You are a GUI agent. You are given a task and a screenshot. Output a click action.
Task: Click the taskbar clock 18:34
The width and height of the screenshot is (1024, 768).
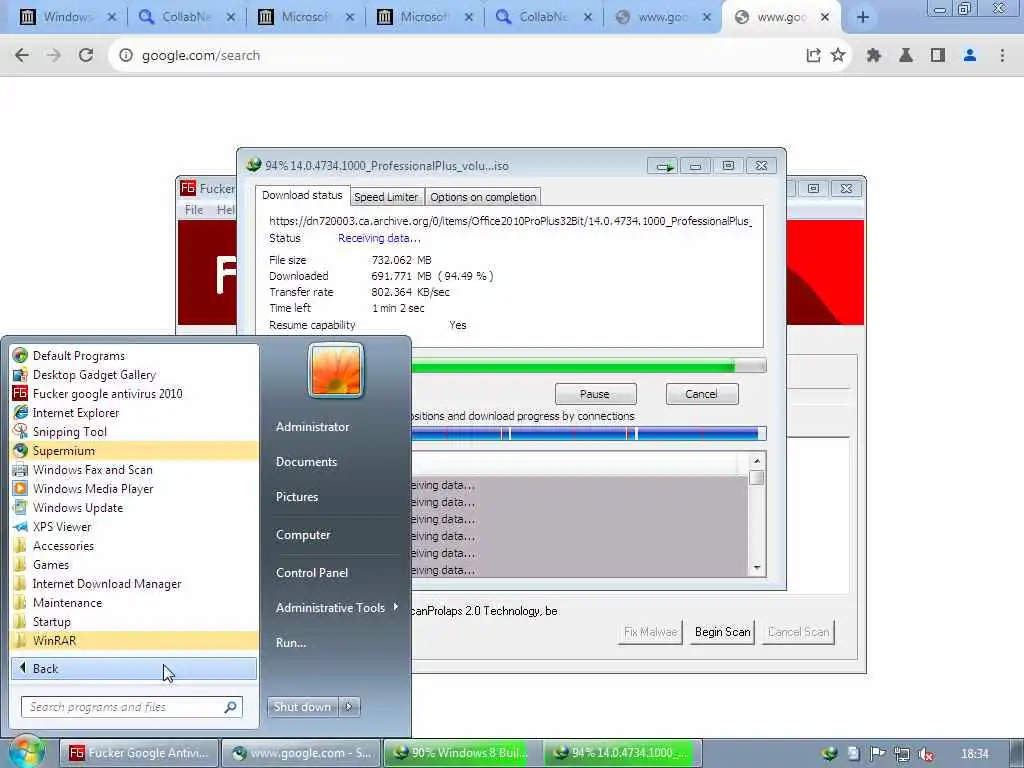coord(975,754)
